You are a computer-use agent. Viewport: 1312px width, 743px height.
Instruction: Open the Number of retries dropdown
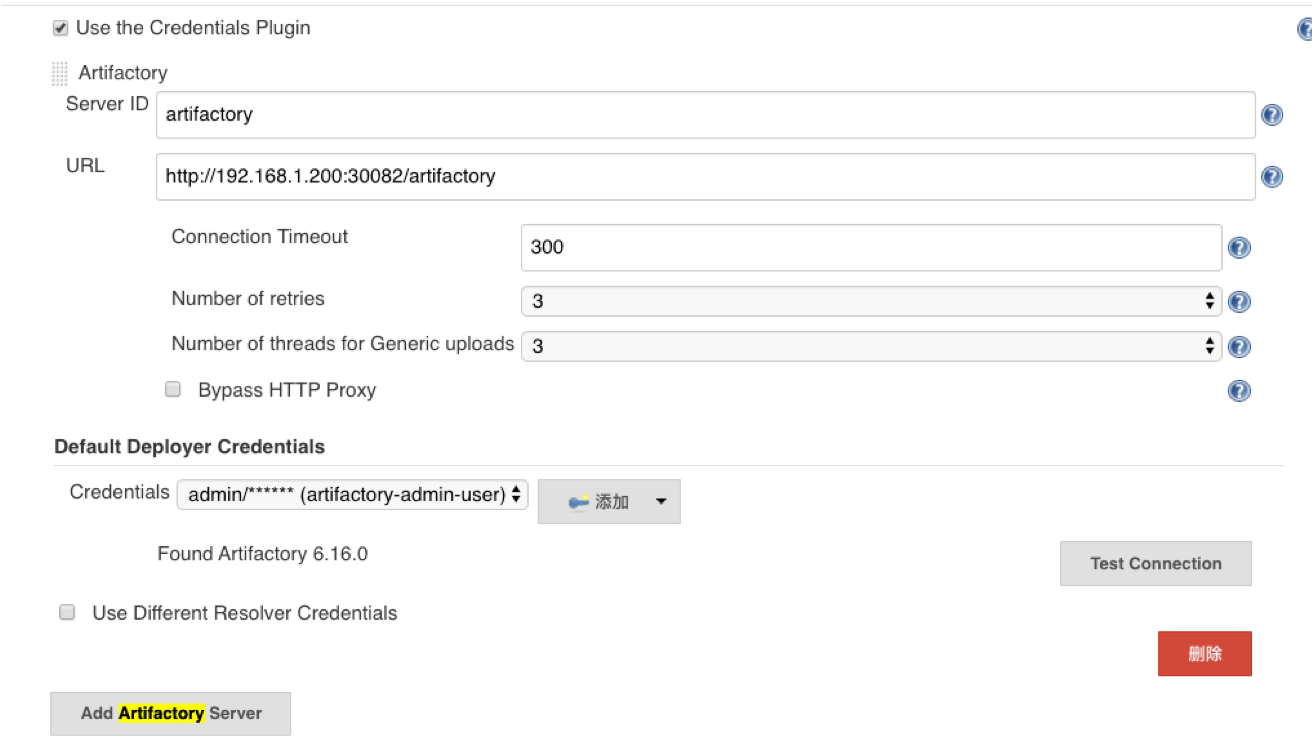coord(871,301)
